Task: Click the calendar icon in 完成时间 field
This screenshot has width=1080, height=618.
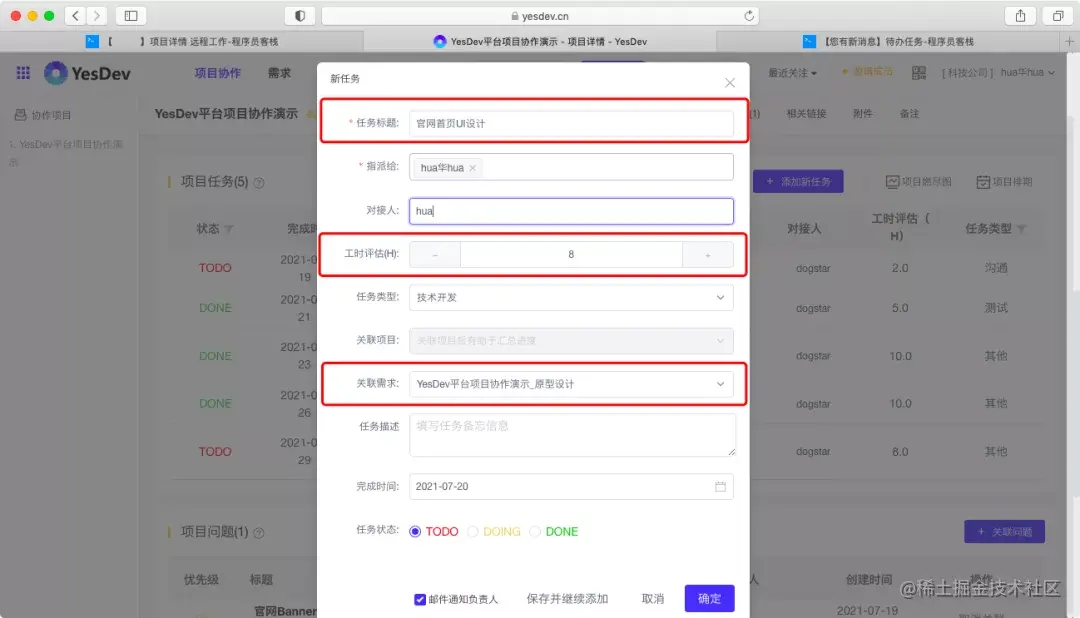Action: pyautogui.click(x=723, y=485)
